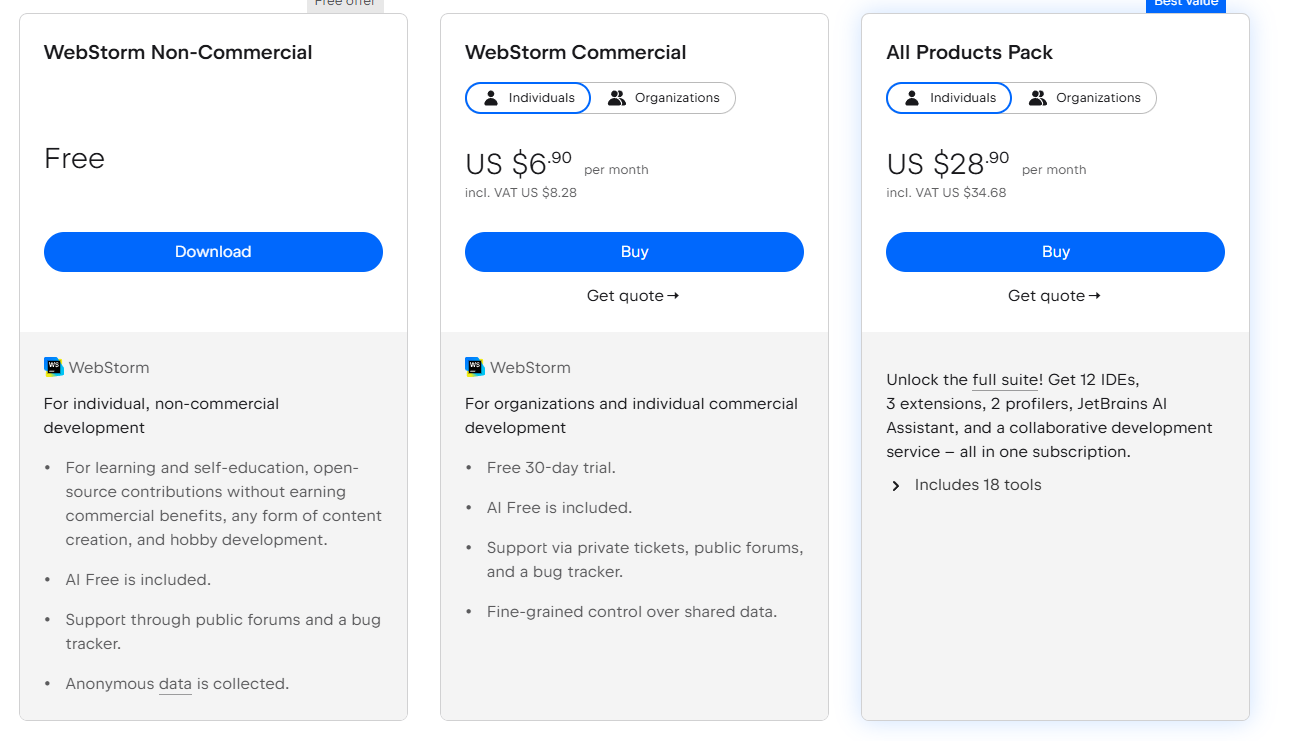
Task: Buy the WebStorm Commercial subscription
Action: [x=634, y=252]
